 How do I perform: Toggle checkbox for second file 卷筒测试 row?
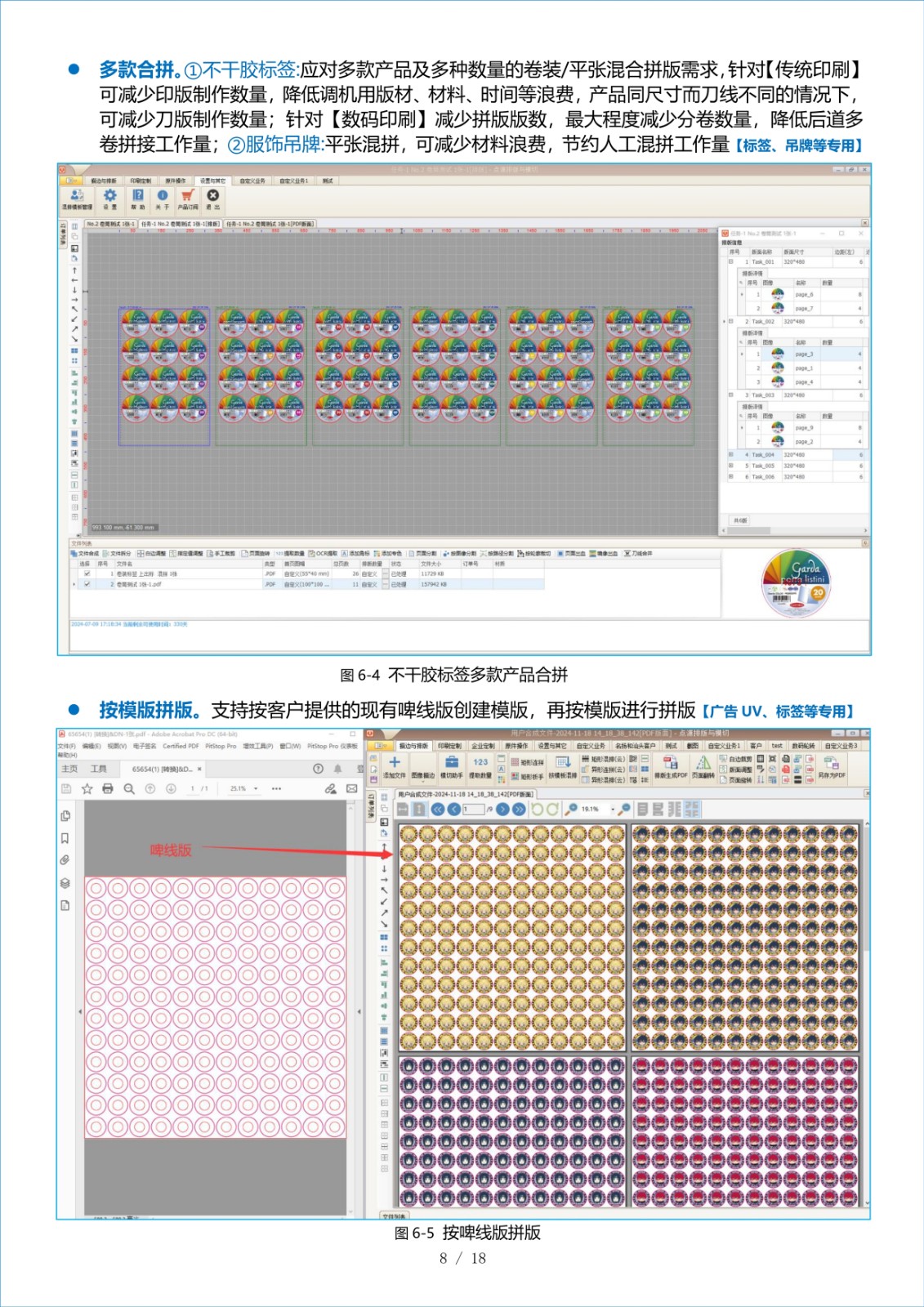tap(87, 584)
